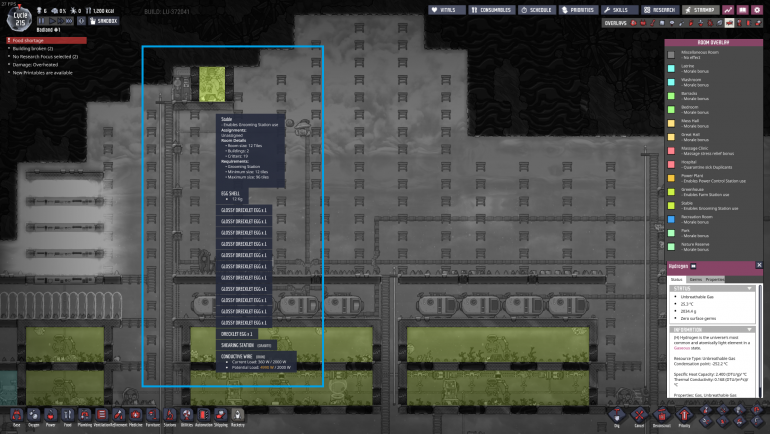
Task: Open the Power build category
Action: click(51, 416)
